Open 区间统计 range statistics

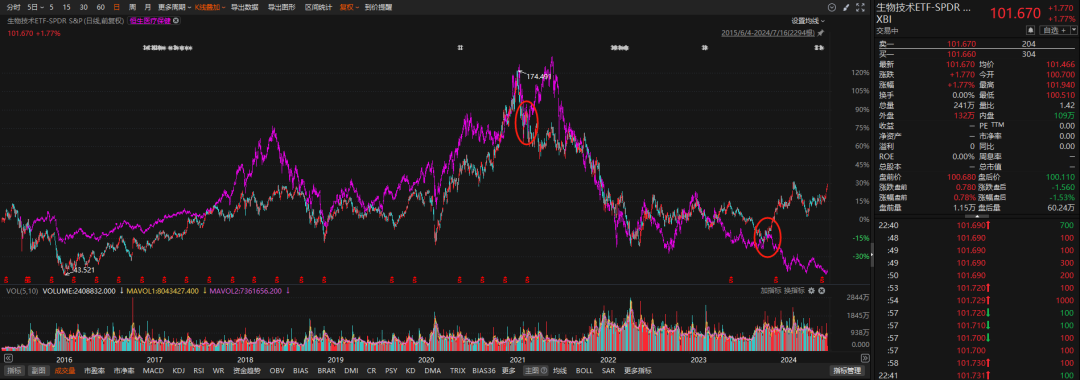[x=318, y=7]
